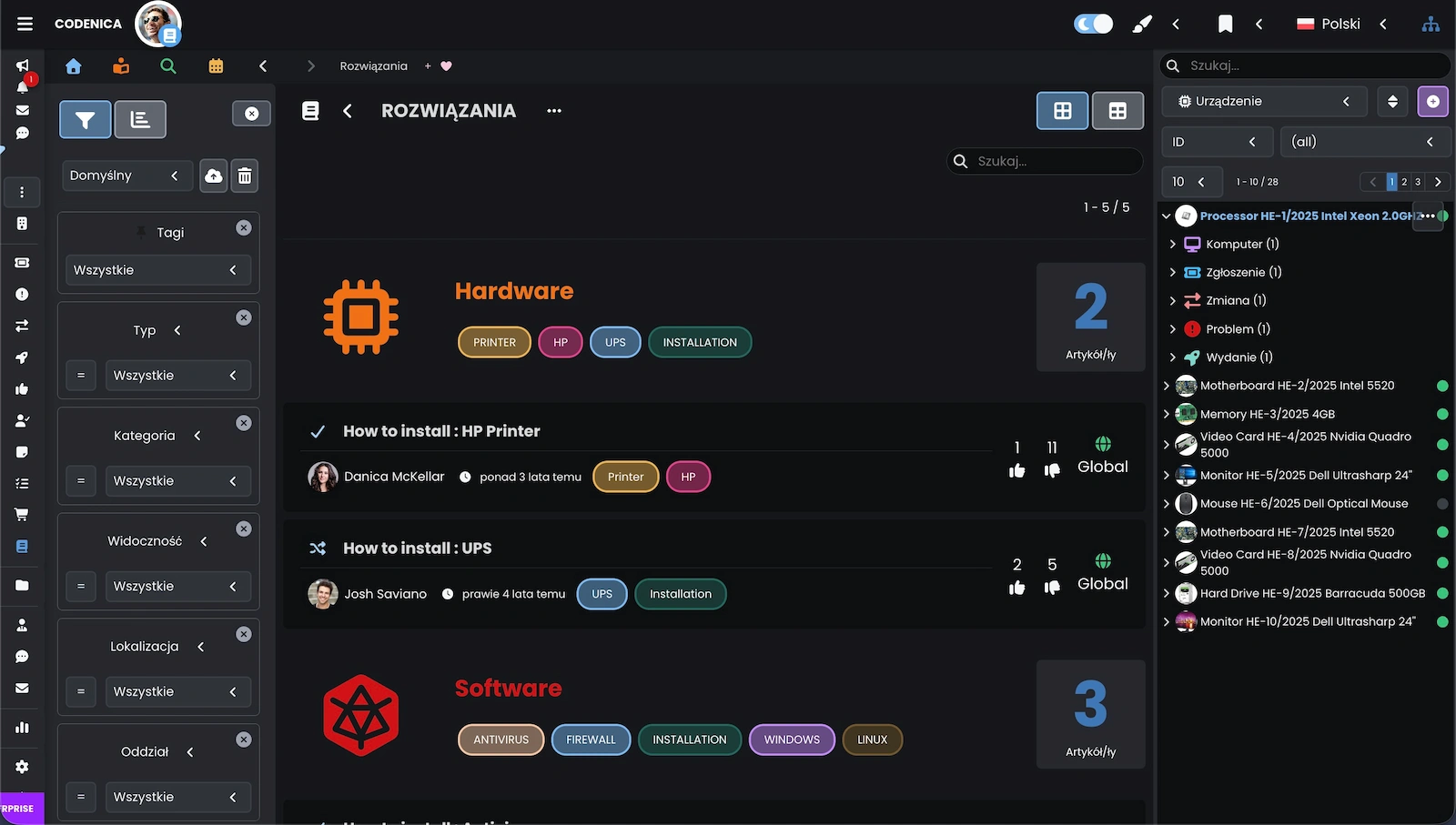1456x825 pixels.
Task: Click the home icon in toolbar
Action: coord(74,66)
